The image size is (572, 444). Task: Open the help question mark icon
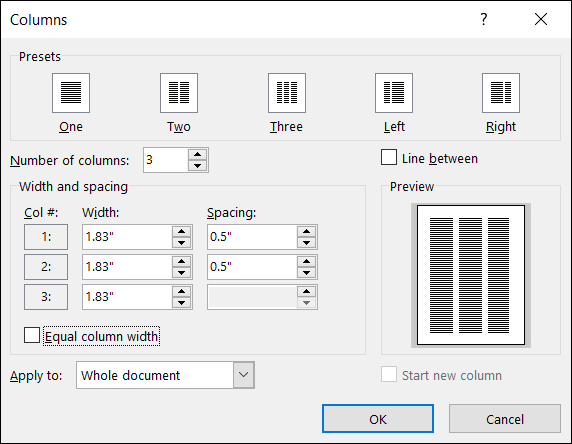click(x=484, y=19)
